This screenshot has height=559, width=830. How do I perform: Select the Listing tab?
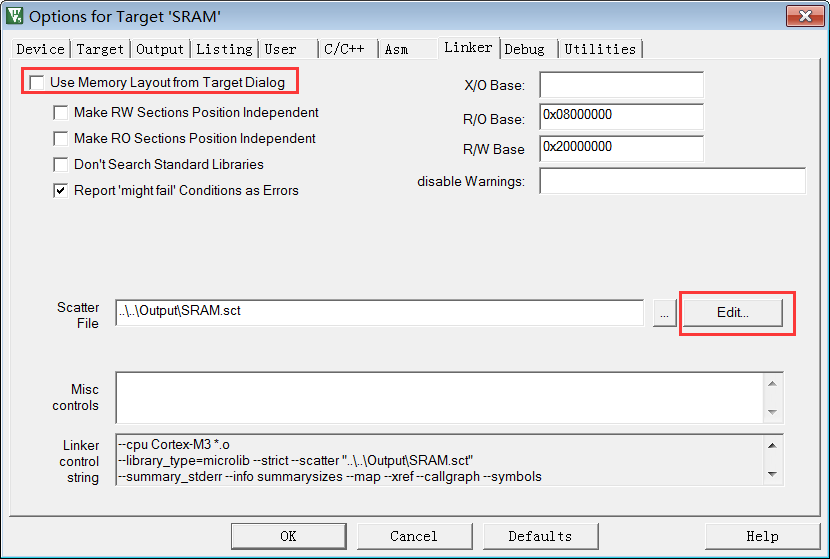point(224,49)
